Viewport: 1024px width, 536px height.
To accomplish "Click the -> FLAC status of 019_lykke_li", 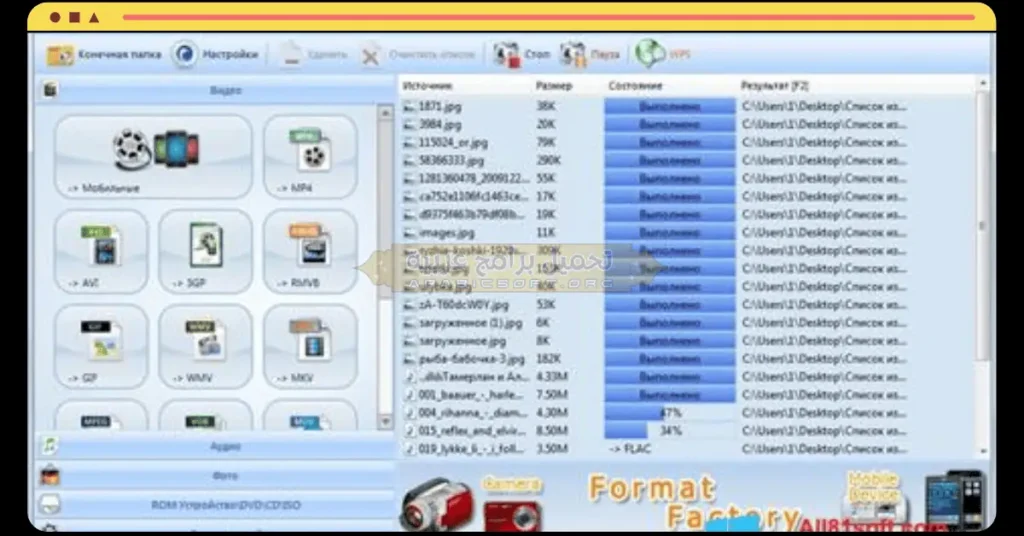I will (x=630, y=449).
